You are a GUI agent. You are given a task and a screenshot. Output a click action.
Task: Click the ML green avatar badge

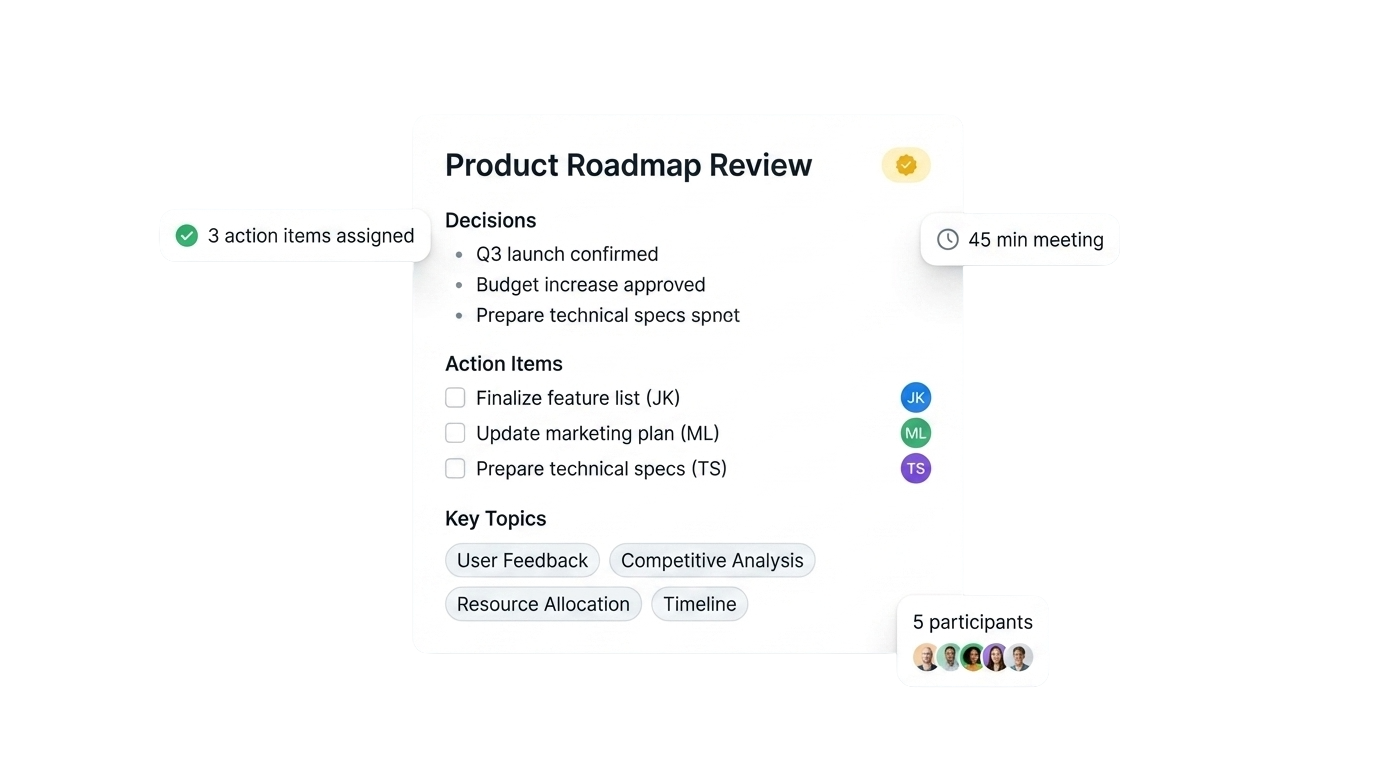[915, 433]
